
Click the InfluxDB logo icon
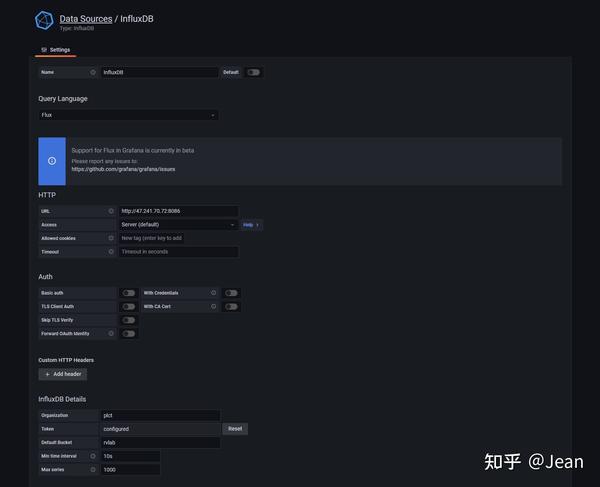tap(44, 21)
